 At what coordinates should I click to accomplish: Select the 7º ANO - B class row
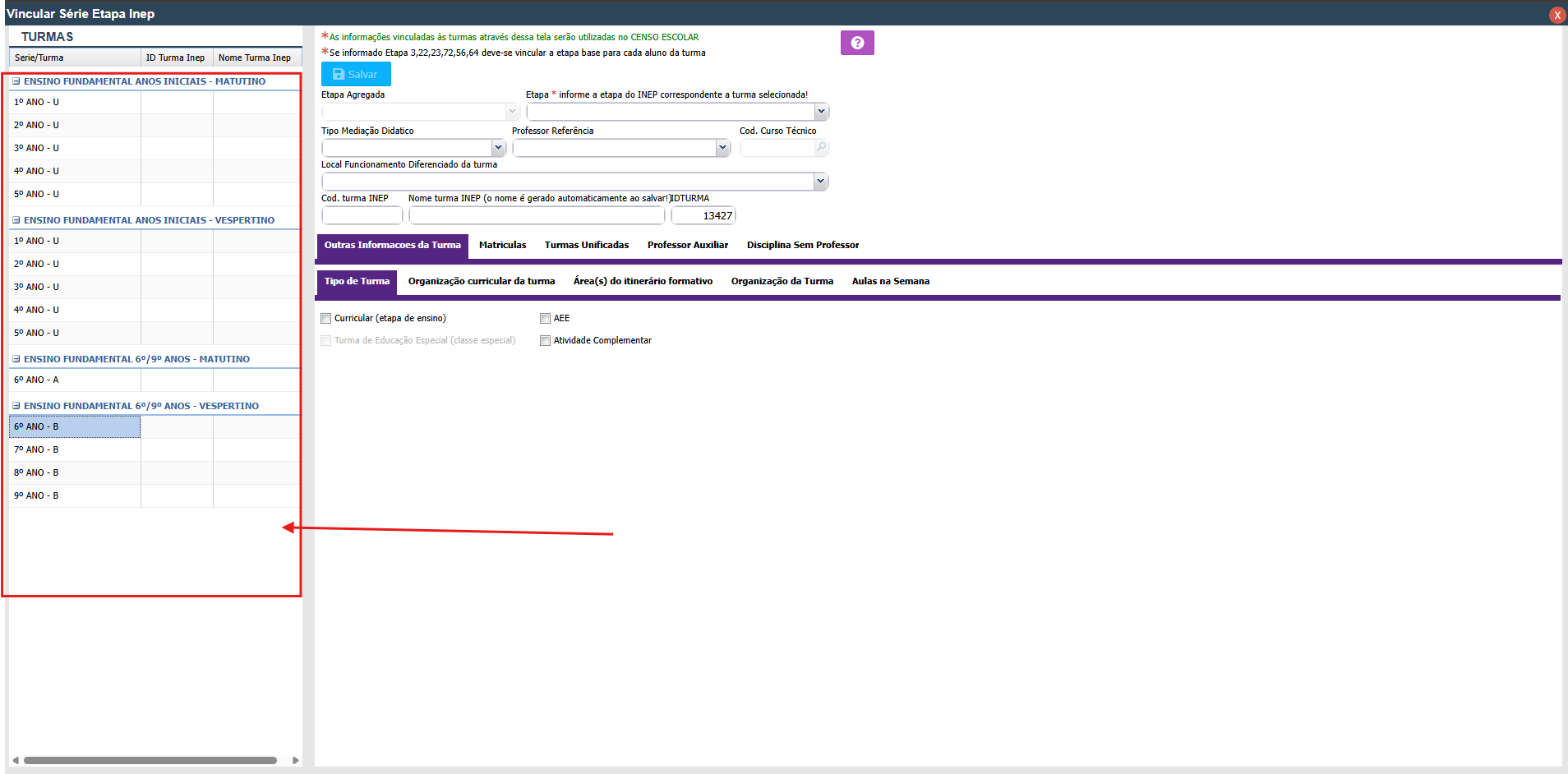tap(74, 449)
